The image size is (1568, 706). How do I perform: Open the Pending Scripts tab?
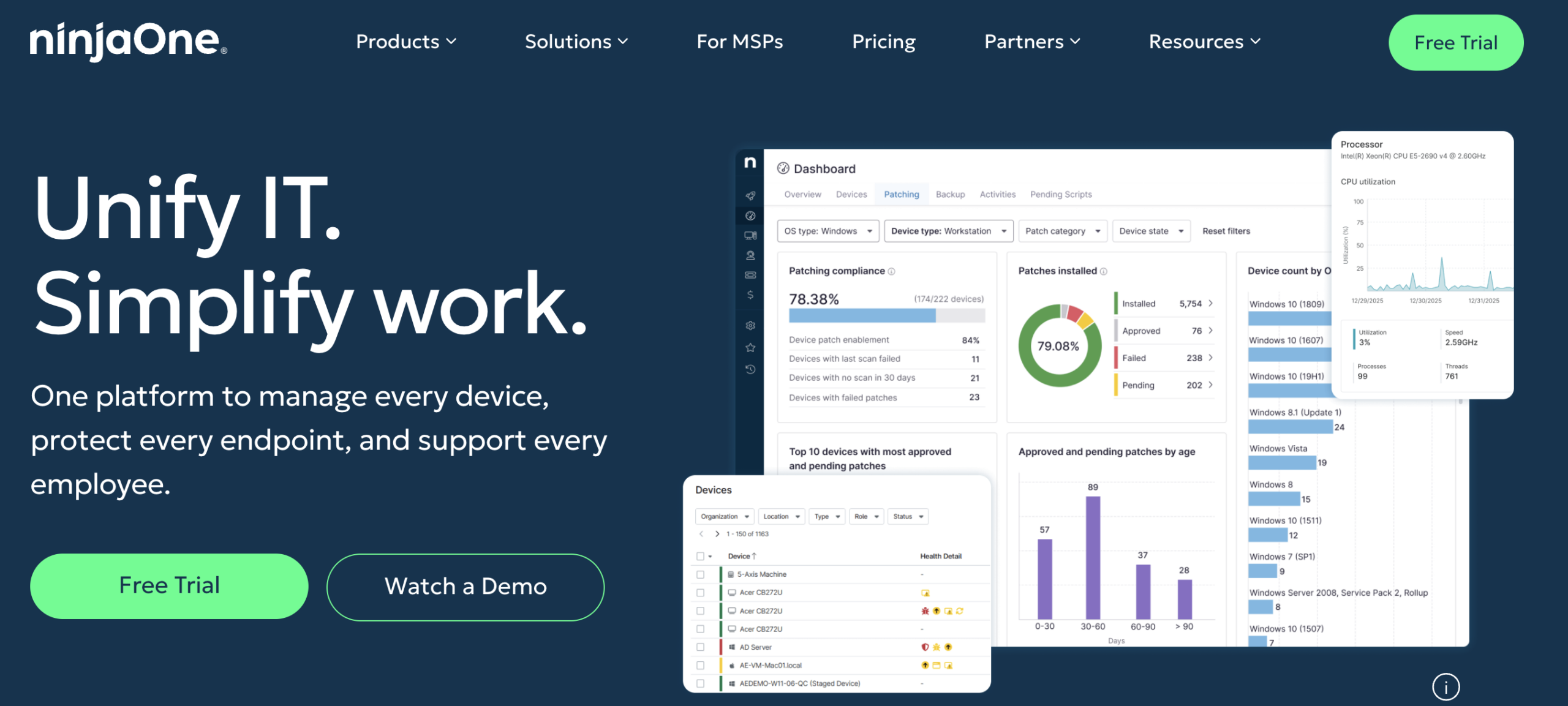(1061, 194)
